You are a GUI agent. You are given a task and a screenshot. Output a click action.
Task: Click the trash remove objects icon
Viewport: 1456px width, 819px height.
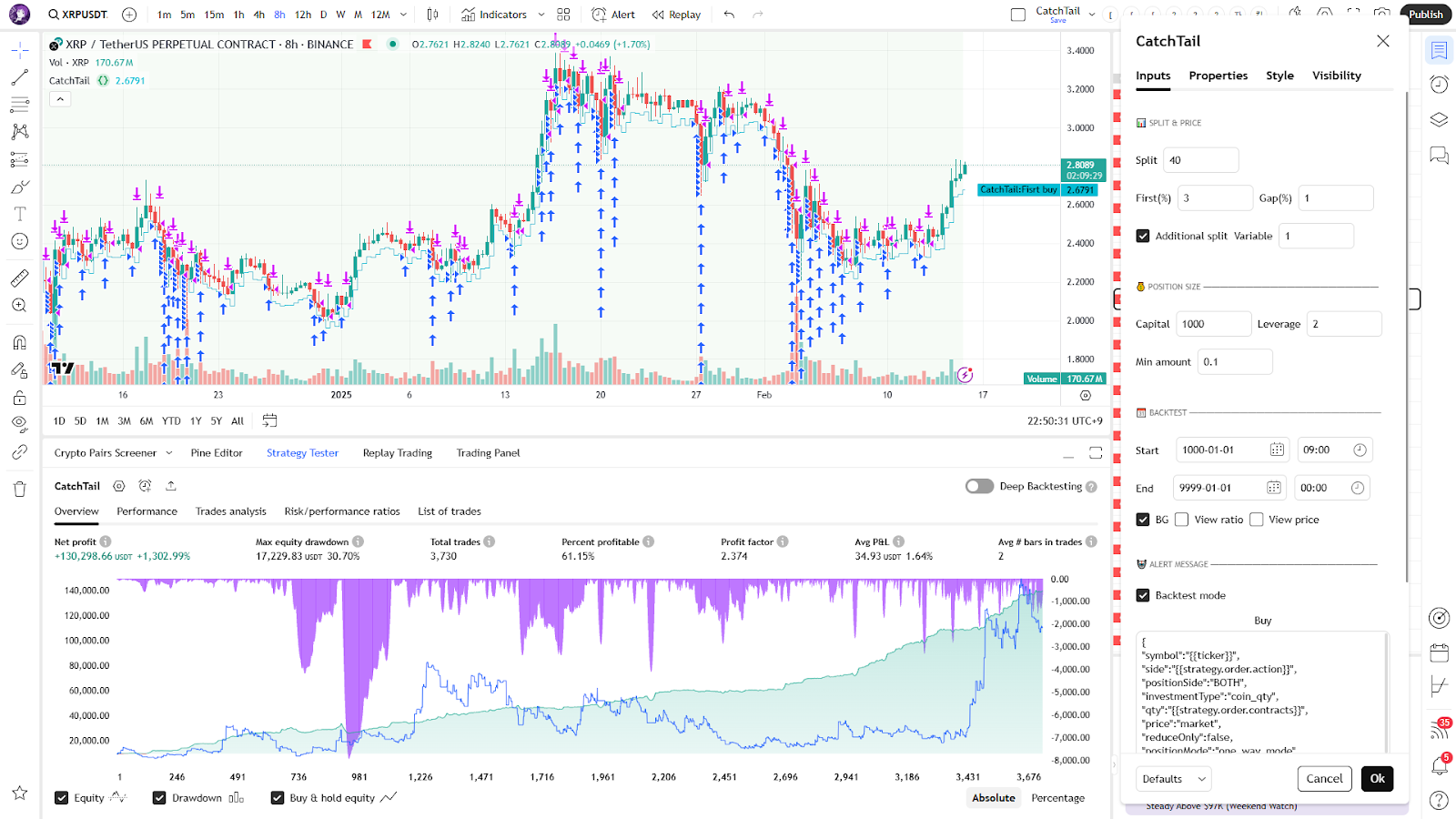[19, 490]
